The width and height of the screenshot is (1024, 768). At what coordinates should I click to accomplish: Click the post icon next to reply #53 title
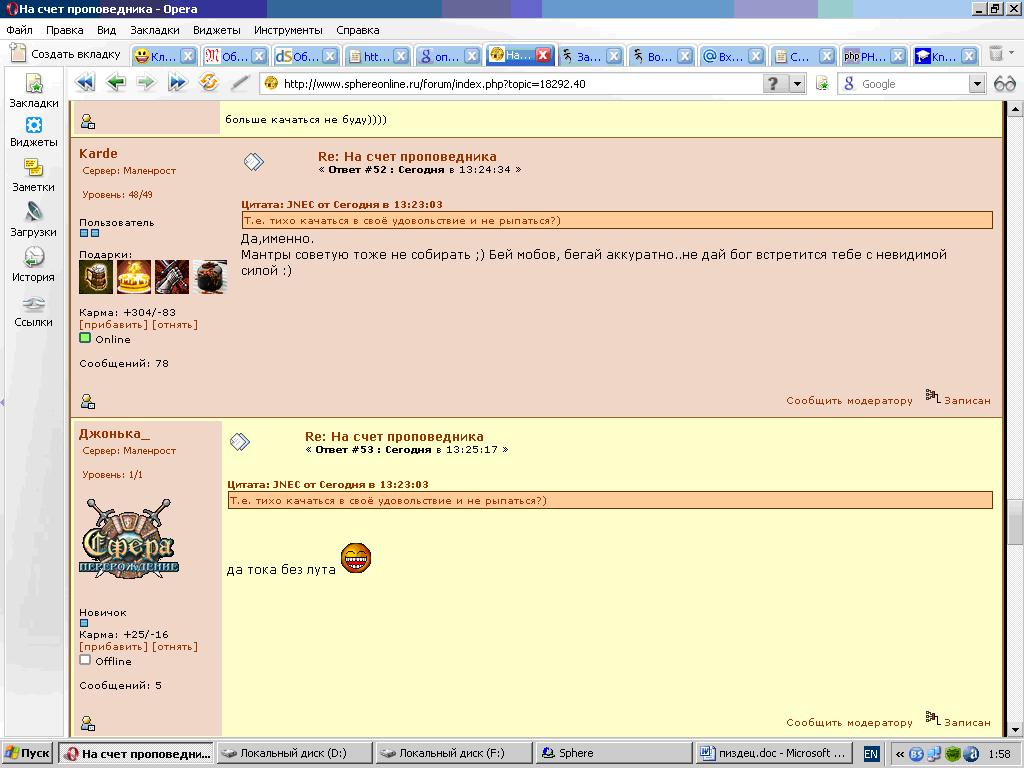tap(240, 442)
